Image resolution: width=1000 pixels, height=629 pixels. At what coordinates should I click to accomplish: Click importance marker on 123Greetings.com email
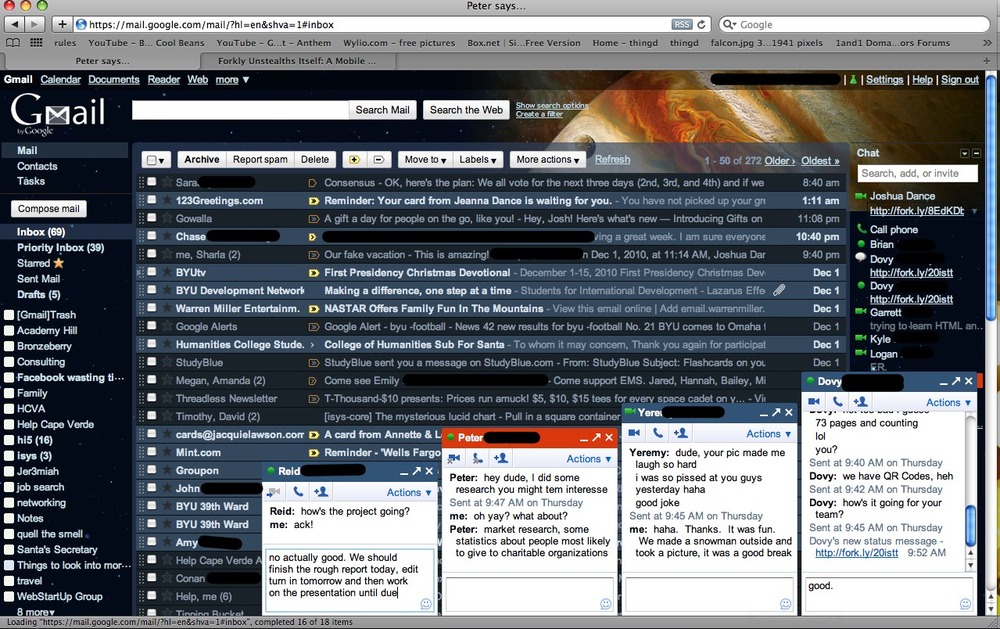tap(313, 200)
